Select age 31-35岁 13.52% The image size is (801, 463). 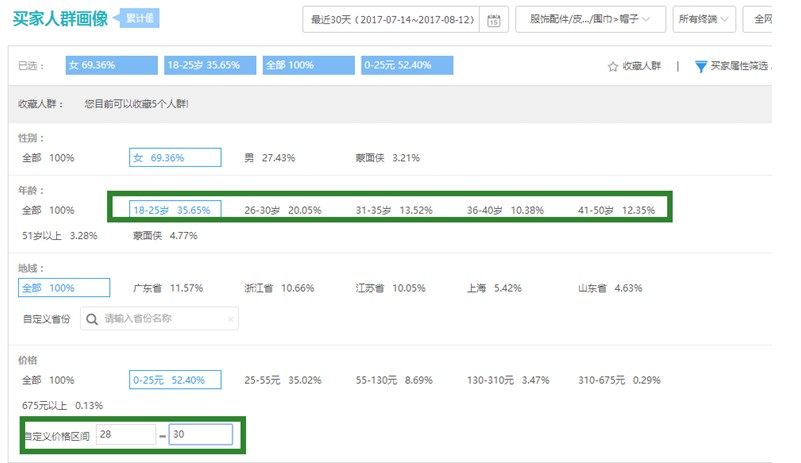pyautogui.click(x=394, y=210)
